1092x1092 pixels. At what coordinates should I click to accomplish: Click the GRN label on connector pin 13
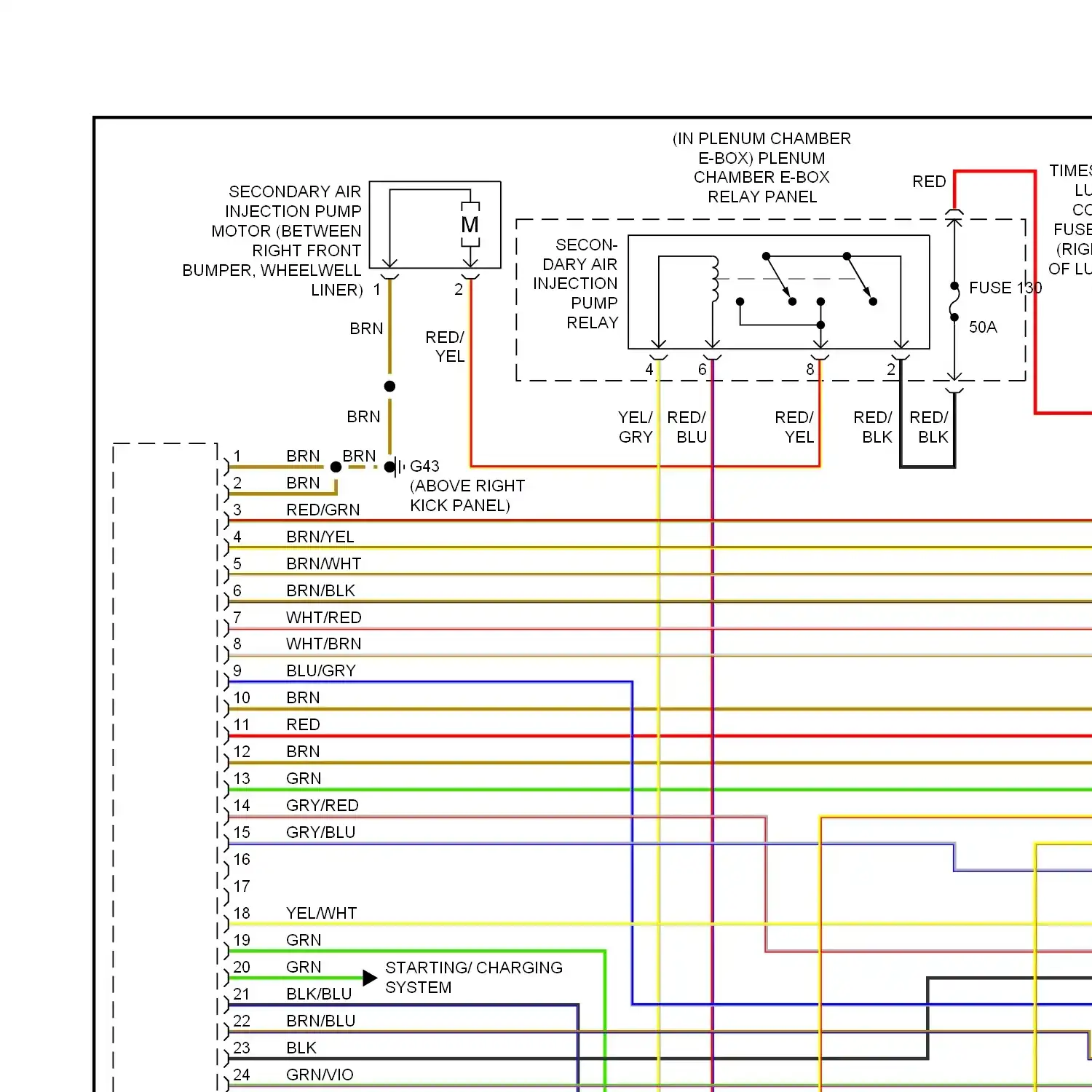coord(304,778)
